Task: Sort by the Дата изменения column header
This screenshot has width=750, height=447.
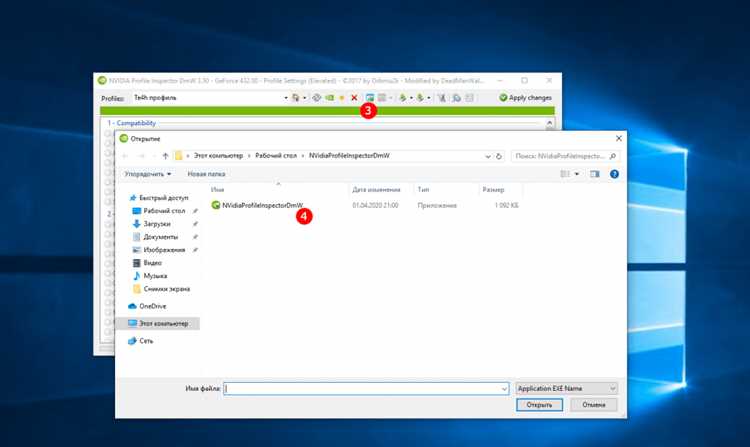Action: point(376,188)
